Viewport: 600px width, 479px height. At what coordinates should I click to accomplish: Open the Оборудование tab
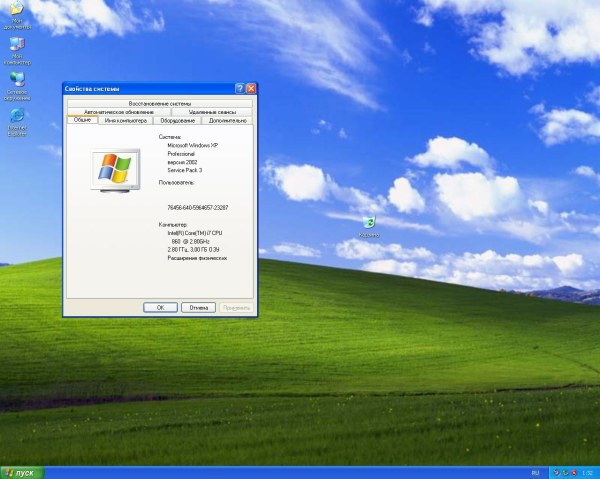[178, 121]
